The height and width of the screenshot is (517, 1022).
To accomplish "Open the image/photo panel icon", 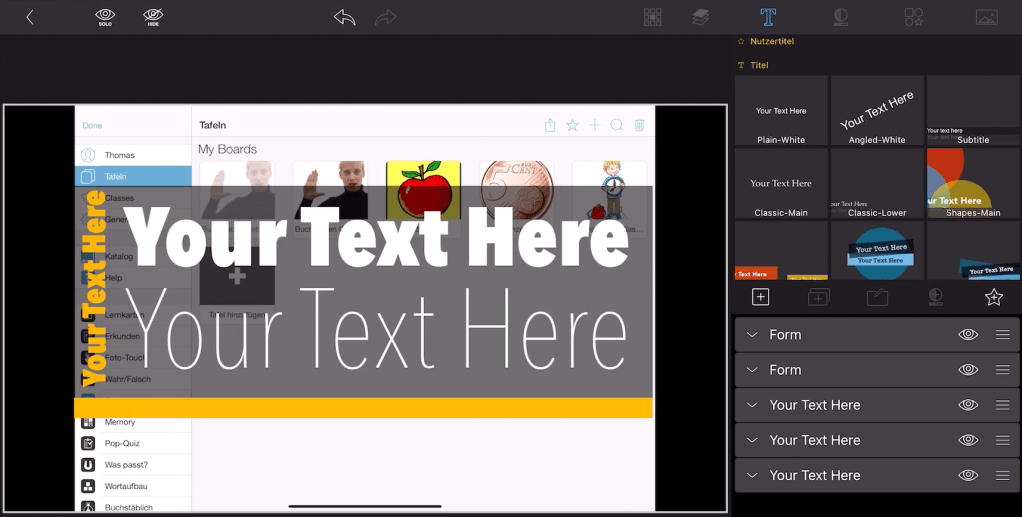I will 987,17.
